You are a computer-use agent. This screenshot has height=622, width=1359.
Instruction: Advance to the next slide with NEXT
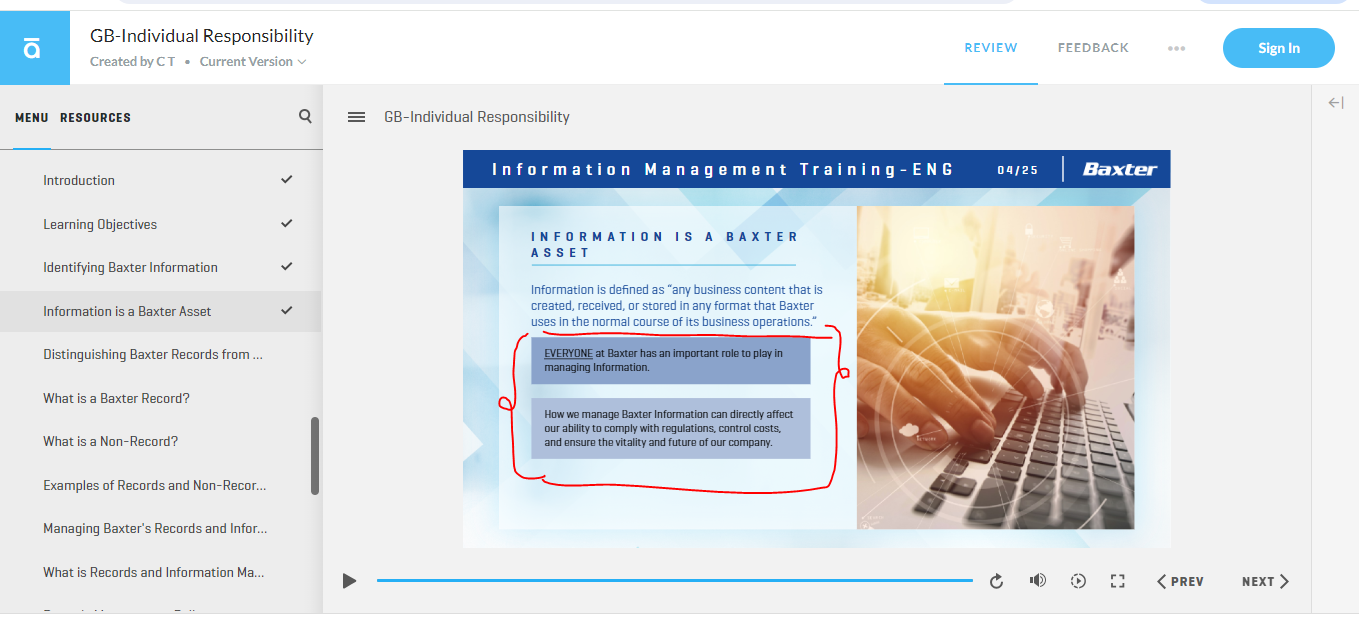point(1265,581)
